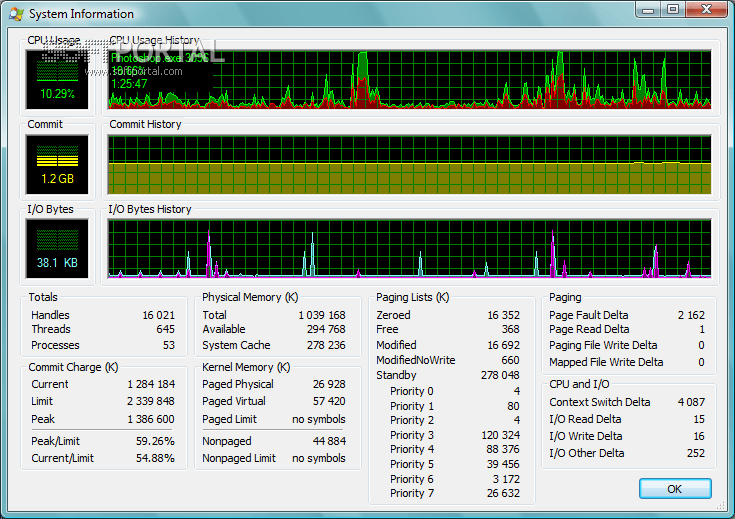The height and width of the screenshot is (519, 735).
Task: Minimize the System Information window
Action: pos(649,10)
